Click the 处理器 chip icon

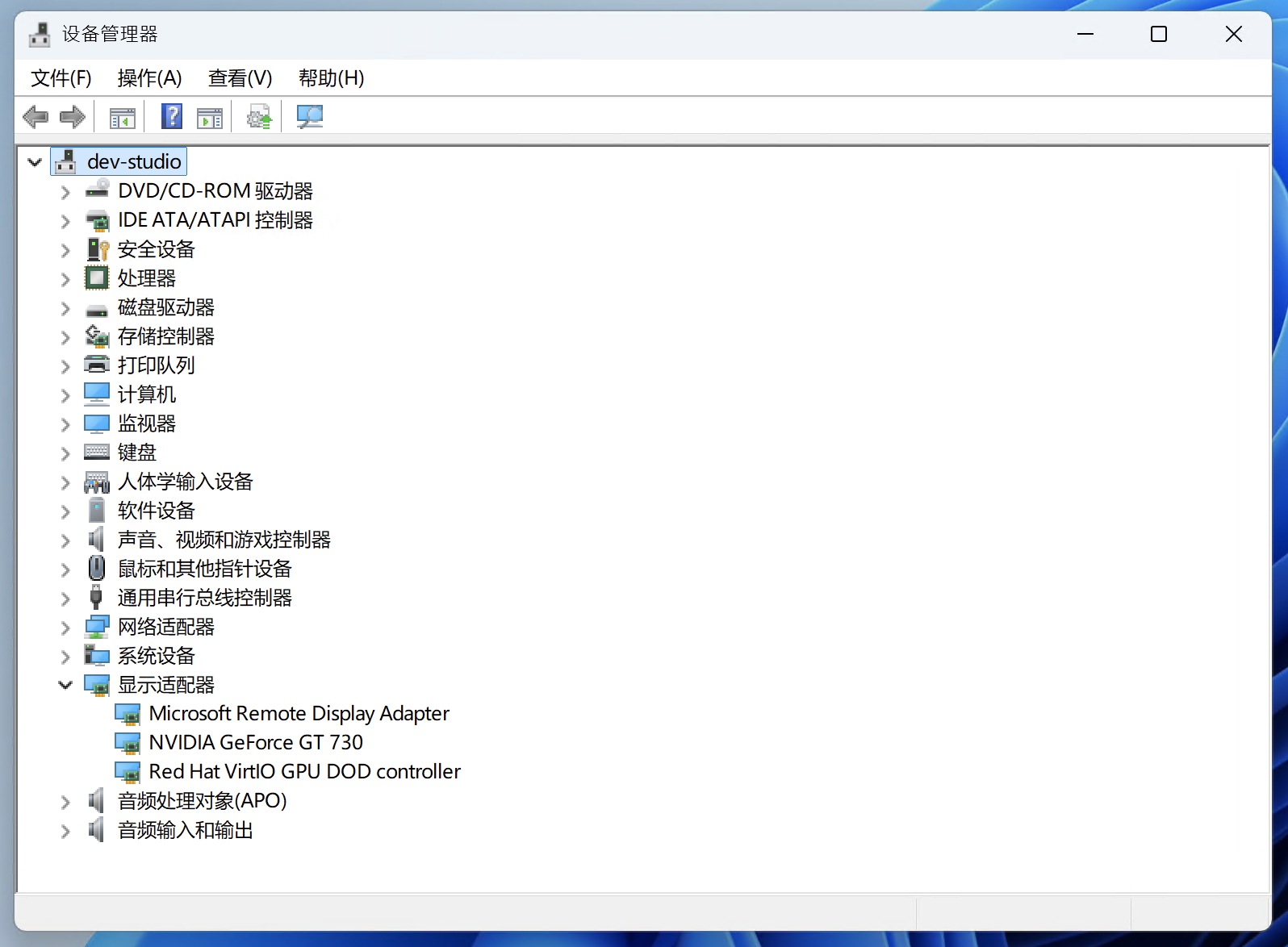(x=97, y=278)
